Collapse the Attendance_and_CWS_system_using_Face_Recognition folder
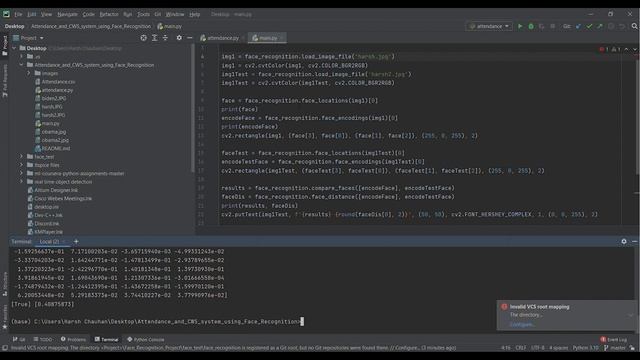Image resolution: width=640 pixels, height=360 pixels. pos(22,65)
